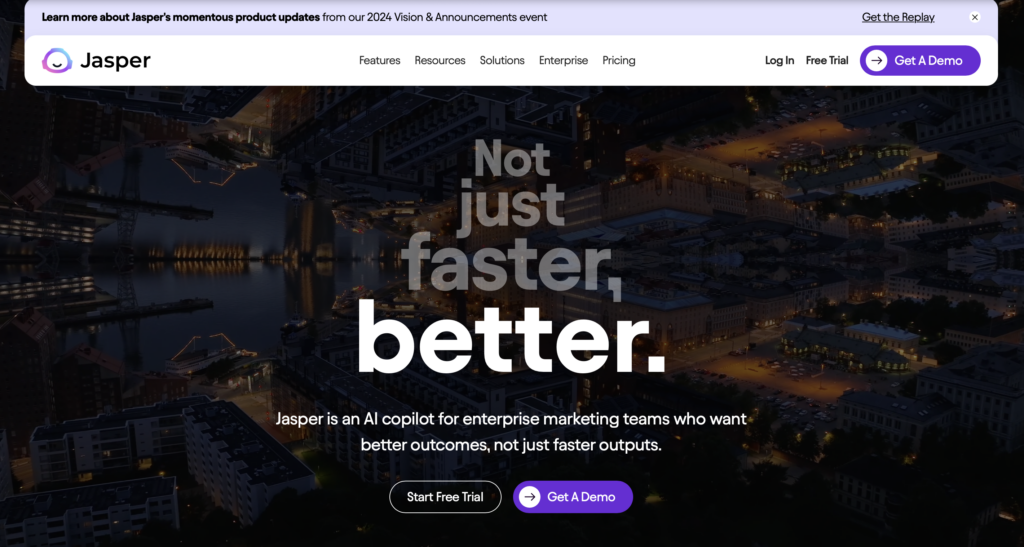This screenshot has height=547, width=1024.
Task: Click the large "better." headline
Action: tap(511, 338)
